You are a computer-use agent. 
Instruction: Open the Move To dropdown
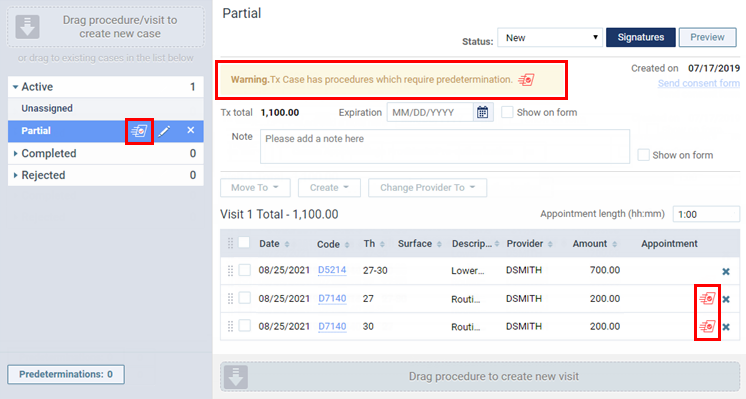click(255, 187)
